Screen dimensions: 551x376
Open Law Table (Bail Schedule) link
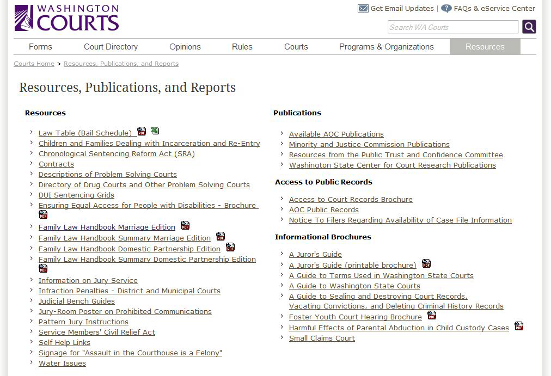point(85,133)
